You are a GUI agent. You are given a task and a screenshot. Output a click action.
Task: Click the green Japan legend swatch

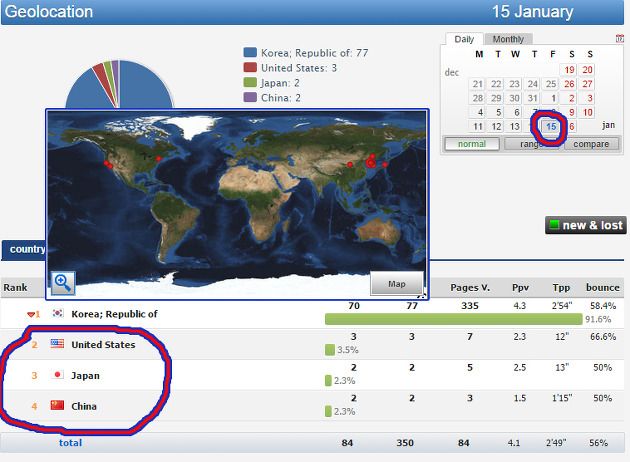pyautogui.click(x=250, y=82)
